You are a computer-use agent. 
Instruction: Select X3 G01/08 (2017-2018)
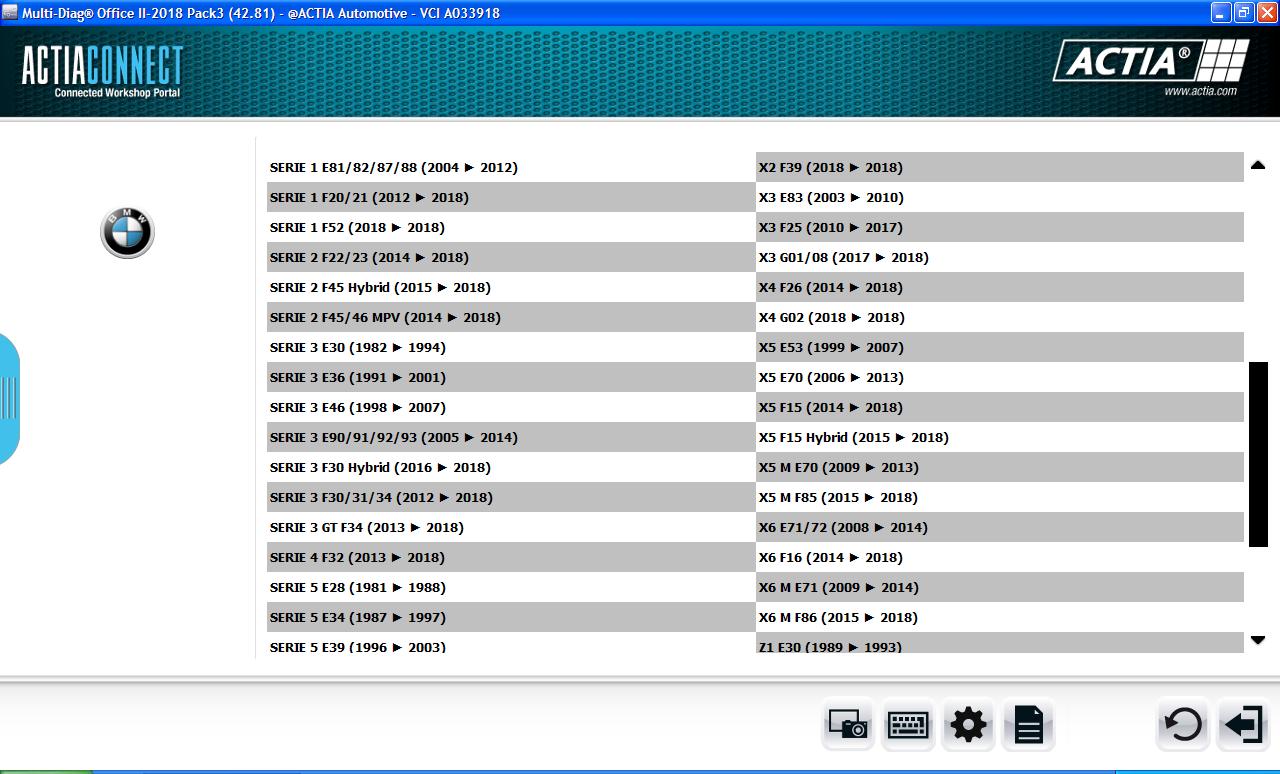point(1000,257)
